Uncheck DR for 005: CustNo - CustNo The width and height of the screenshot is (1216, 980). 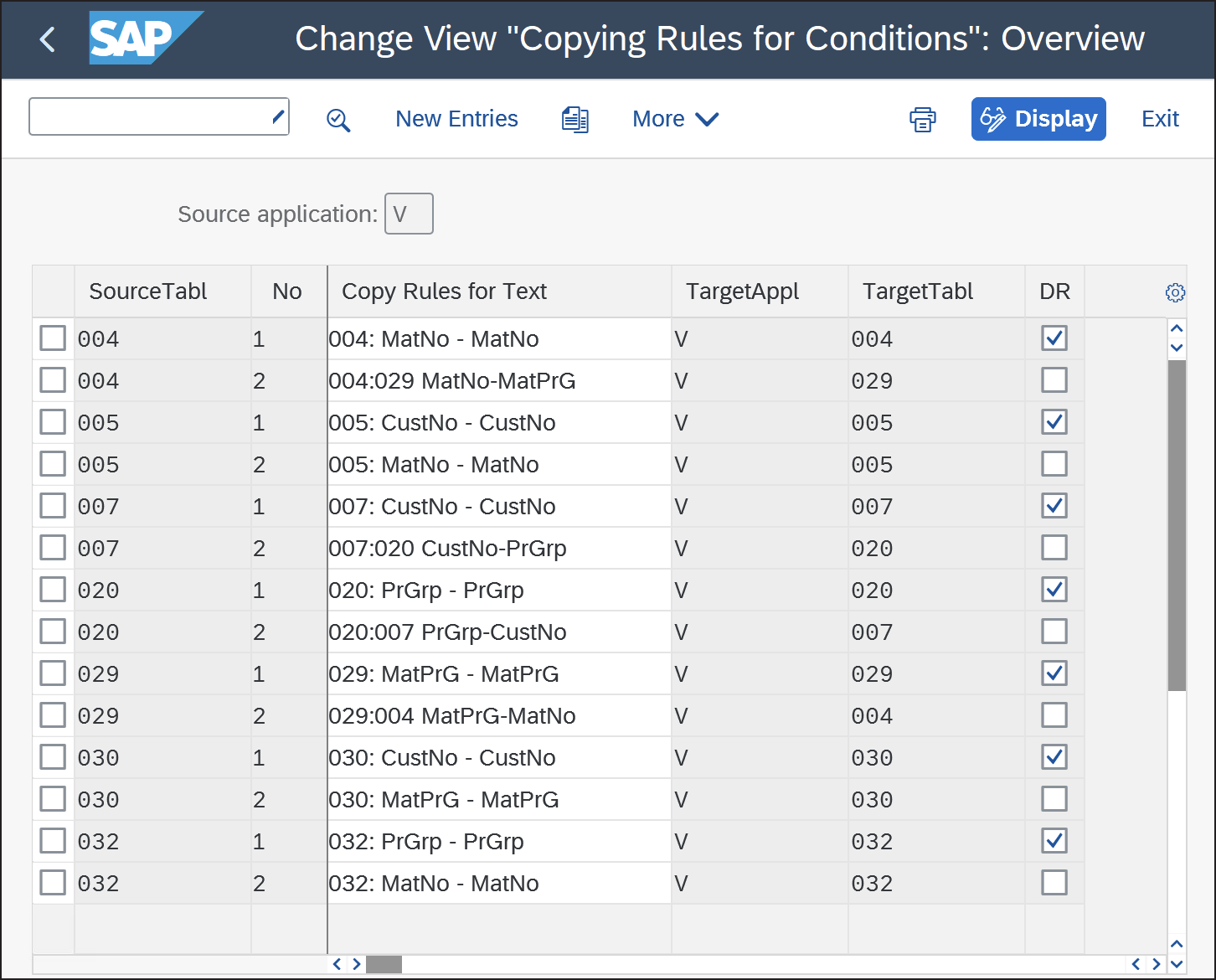[1054, 422]
